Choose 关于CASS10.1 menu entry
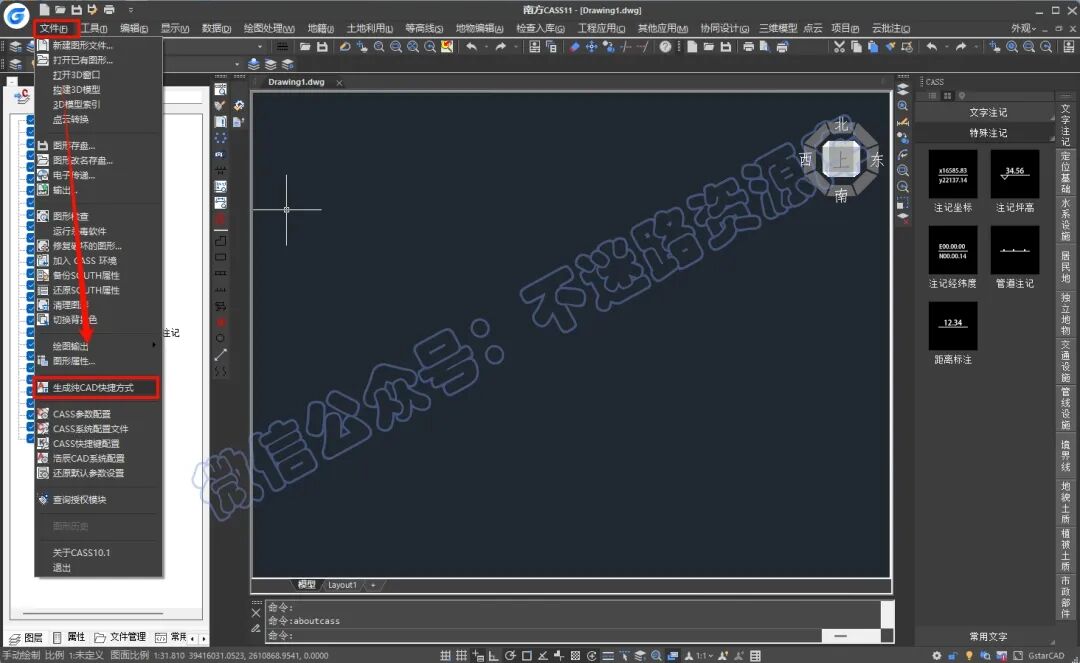This screenshot has height=663, width=1080. click(98, 553)
